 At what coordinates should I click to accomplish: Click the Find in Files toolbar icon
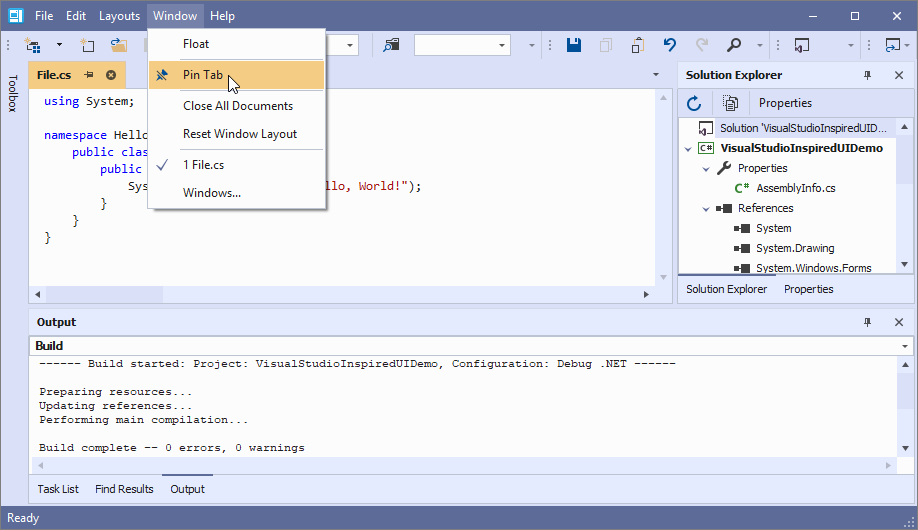[391, 45]
